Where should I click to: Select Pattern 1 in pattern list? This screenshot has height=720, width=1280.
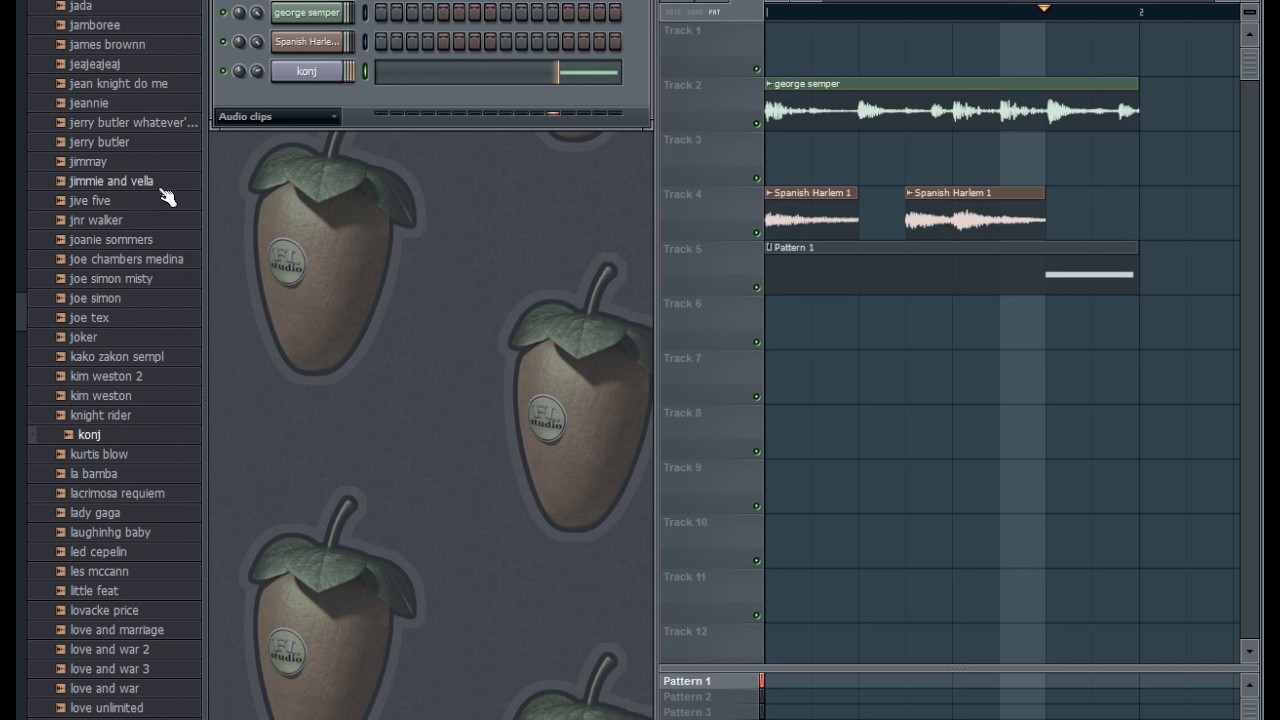687,681
